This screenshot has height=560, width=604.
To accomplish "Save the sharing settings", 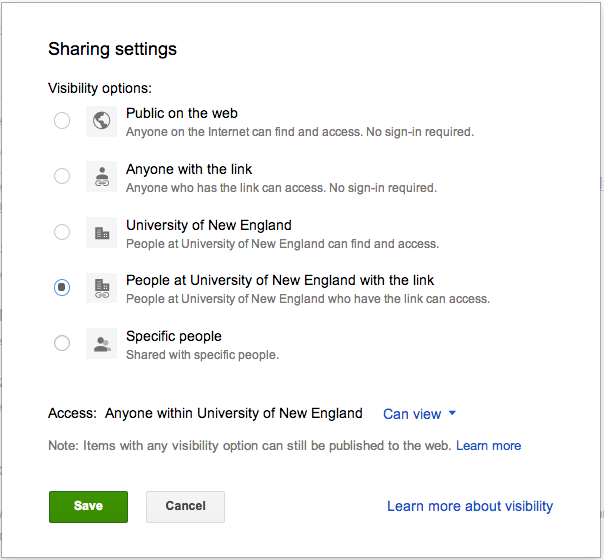I will click(x=88, y=506).
